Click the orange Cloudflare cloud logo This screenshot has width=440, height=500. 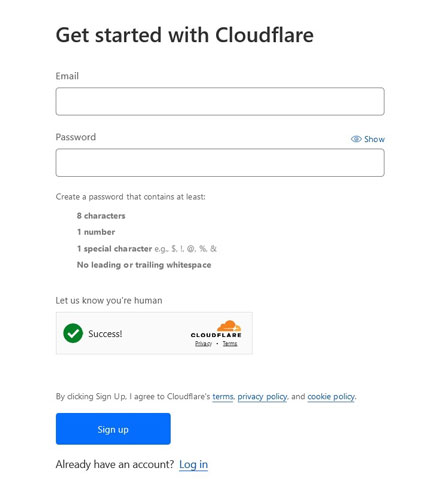point(229,326)
